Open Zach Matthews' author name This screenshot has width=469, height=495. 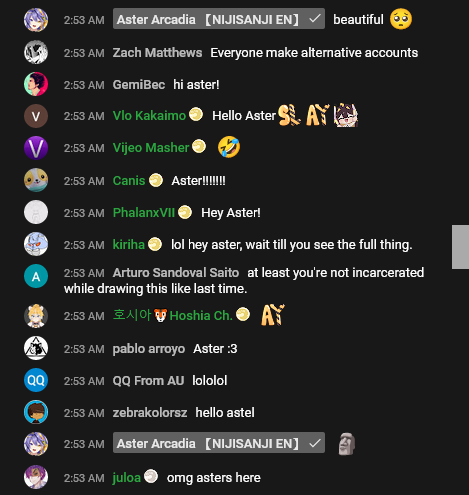pyautogui.click(x=157, y=53)
